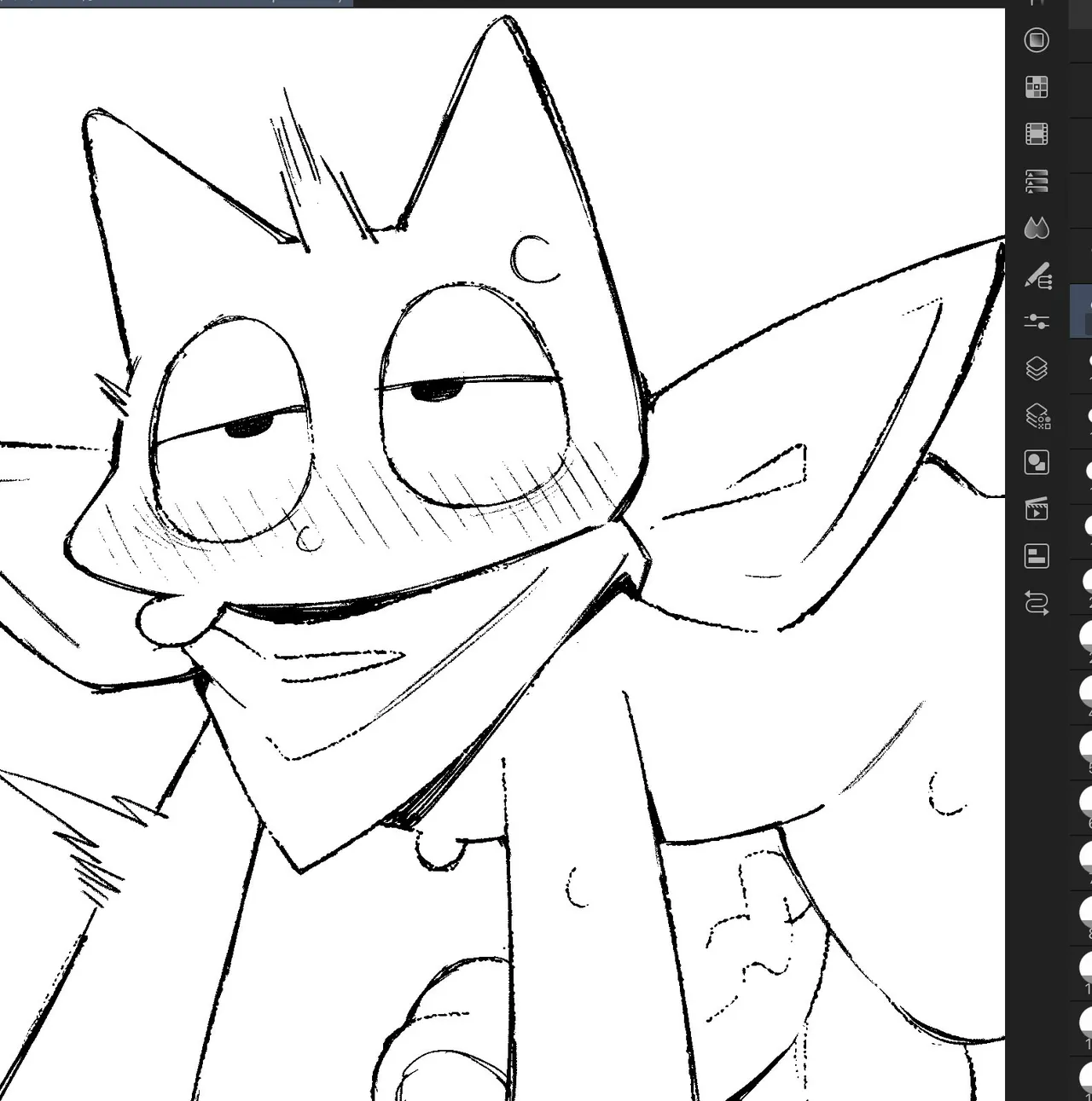Open the Item Bank panel icon
The width and height of the screenshot is (1092, 1101).
pos(1037,556)
